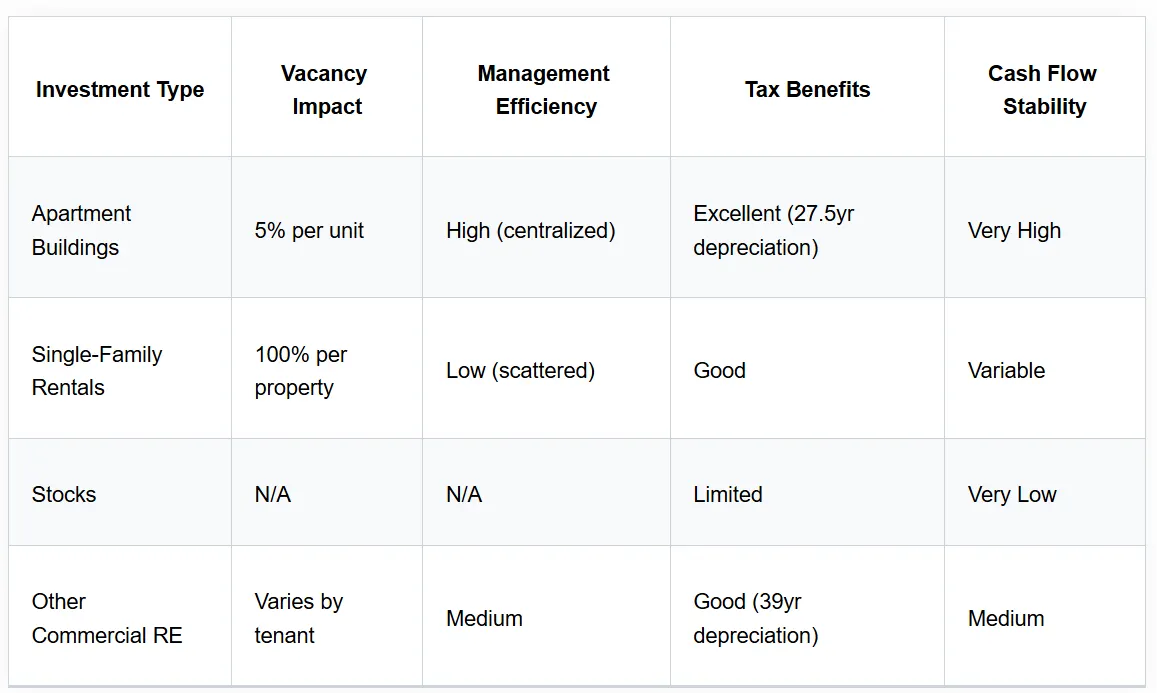
Task: Click the 5% per unit cell
Action: (309, 230)
